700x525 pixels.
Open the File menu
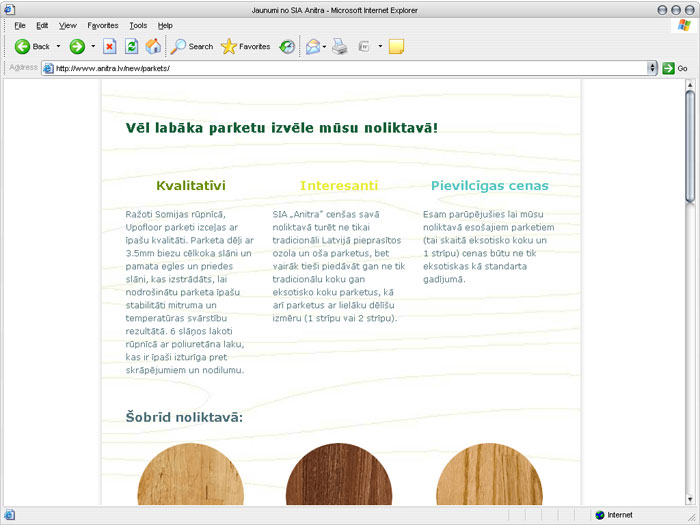[20, 25]
